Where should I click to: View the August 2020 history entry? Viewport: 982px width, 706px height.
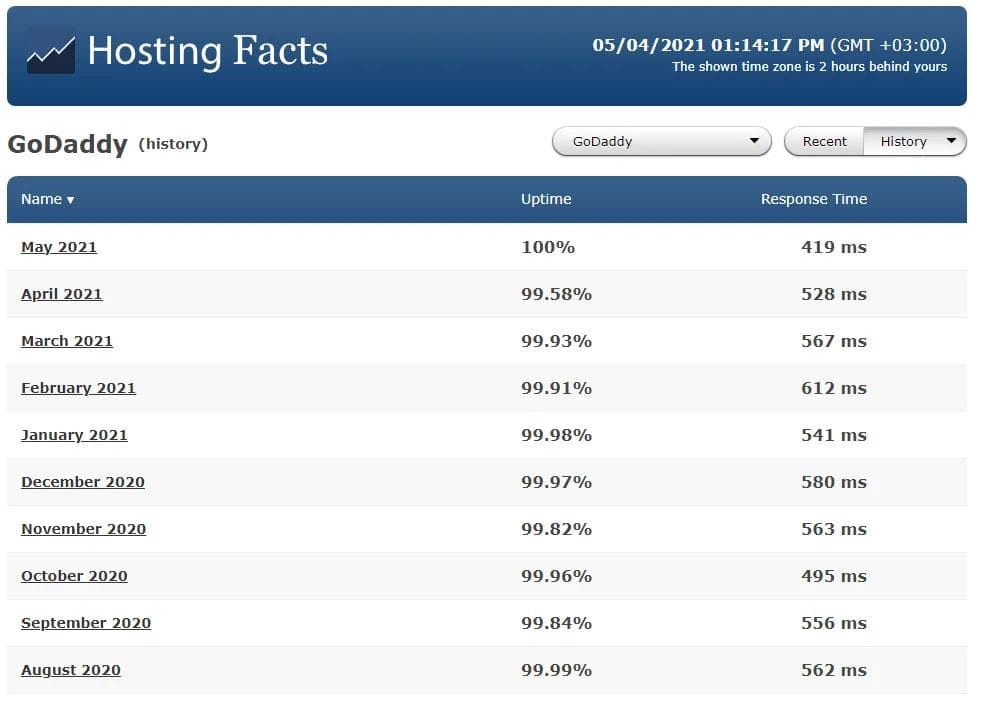[71, 670]
